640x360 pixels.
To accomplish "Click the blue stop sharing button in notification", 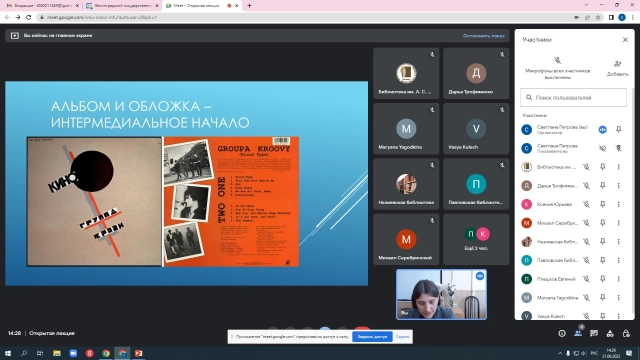I will (372, 337).
